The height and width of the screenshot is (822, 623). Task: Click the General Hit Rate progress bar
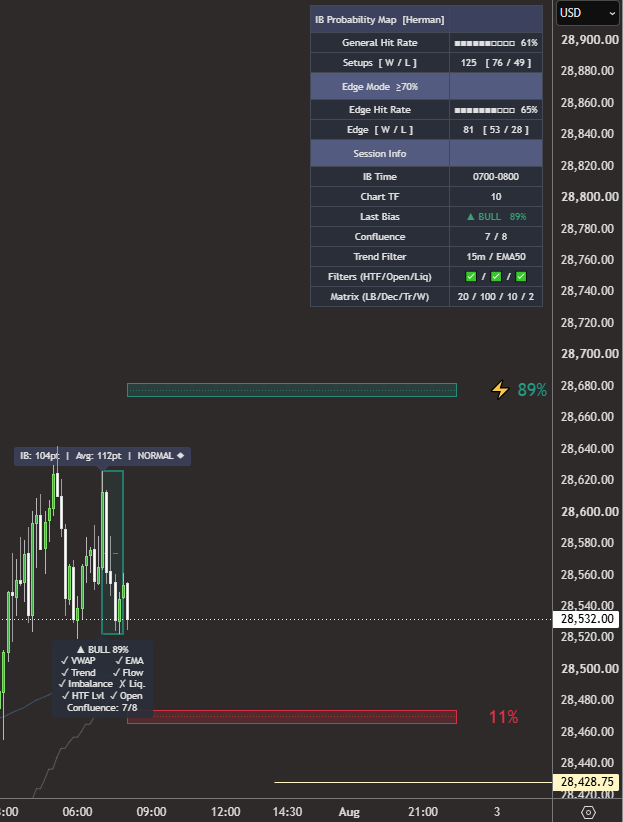485,43
